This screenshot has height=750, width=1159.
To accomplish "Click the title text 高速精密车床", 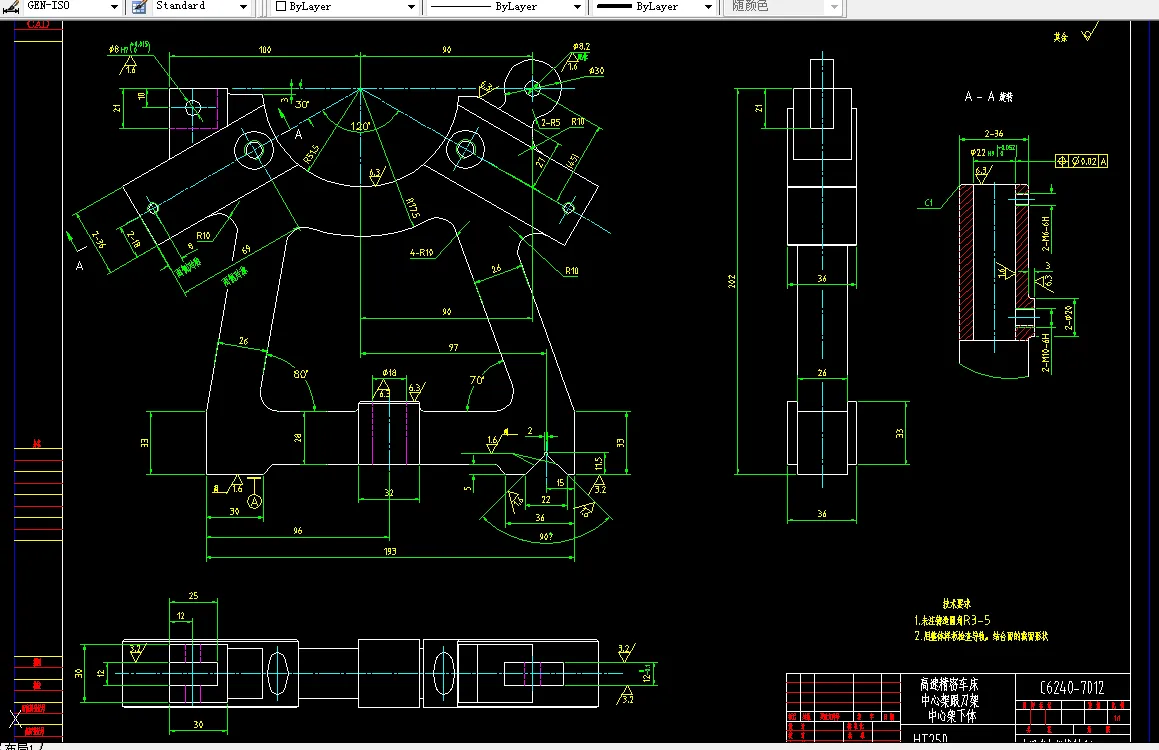I will [949, 685].
